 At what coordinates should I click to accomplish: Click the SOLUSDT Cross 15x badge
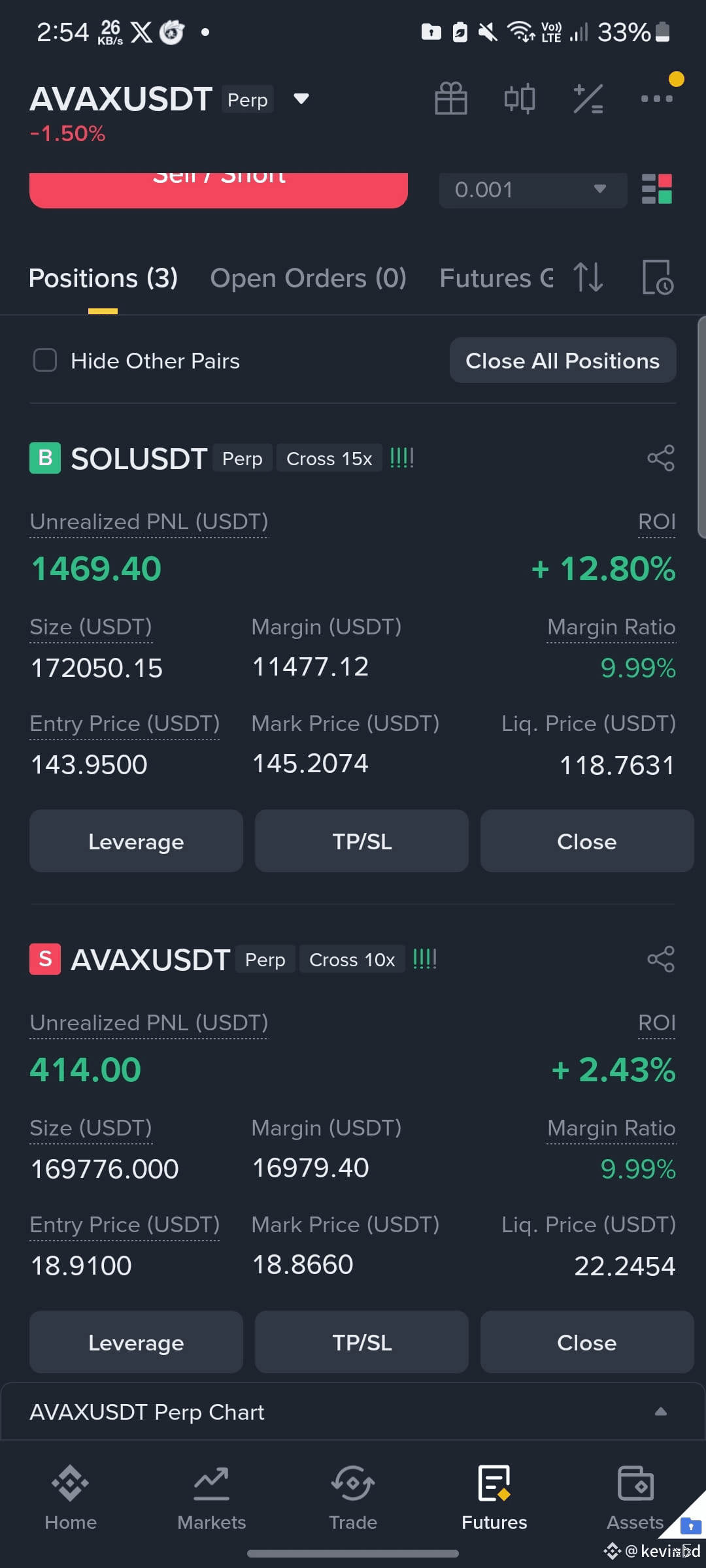(329, 458)
